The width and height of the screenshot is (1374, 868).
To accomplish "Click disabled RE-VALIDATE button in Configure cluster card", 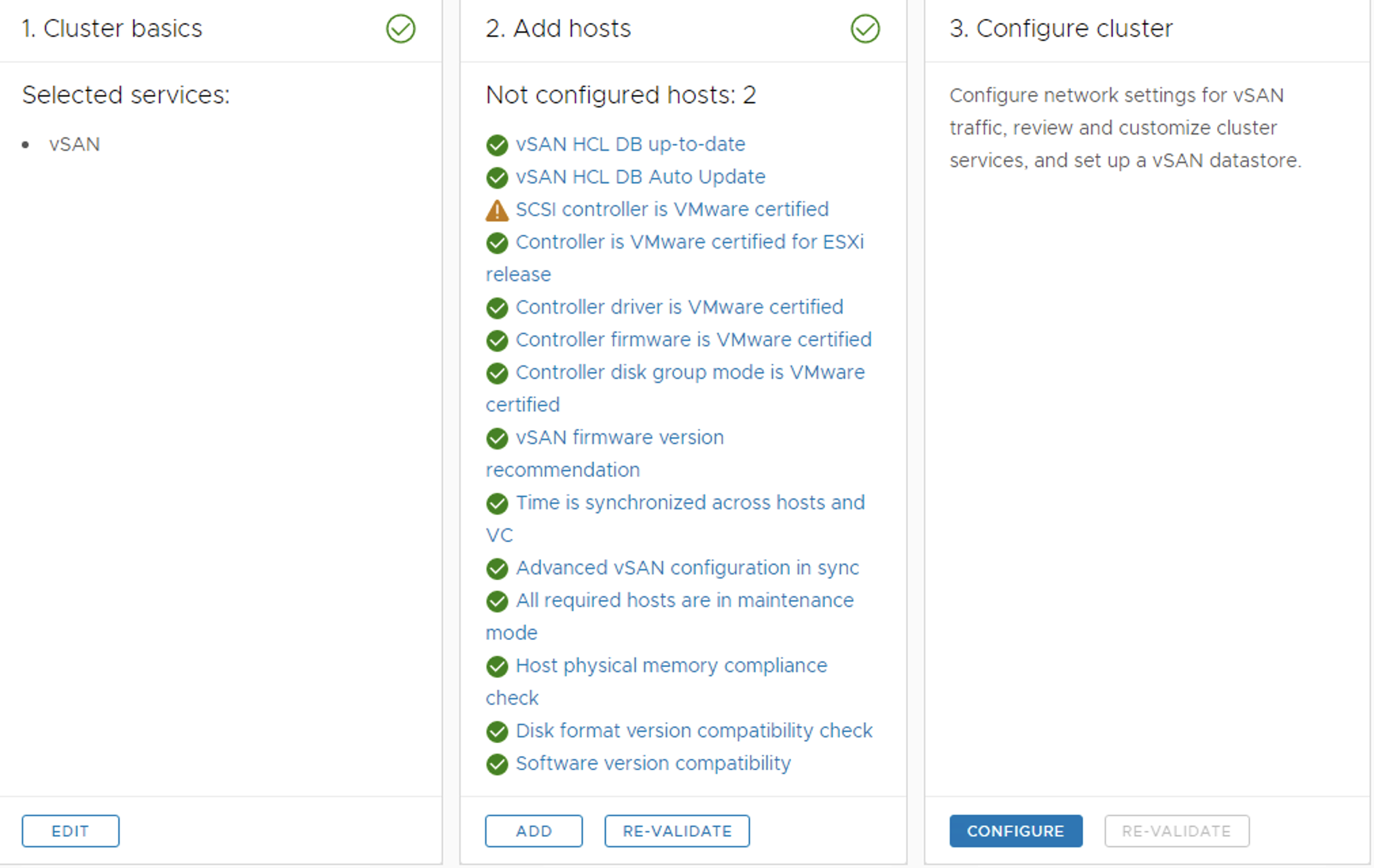I will click(x=1177, y=831).
